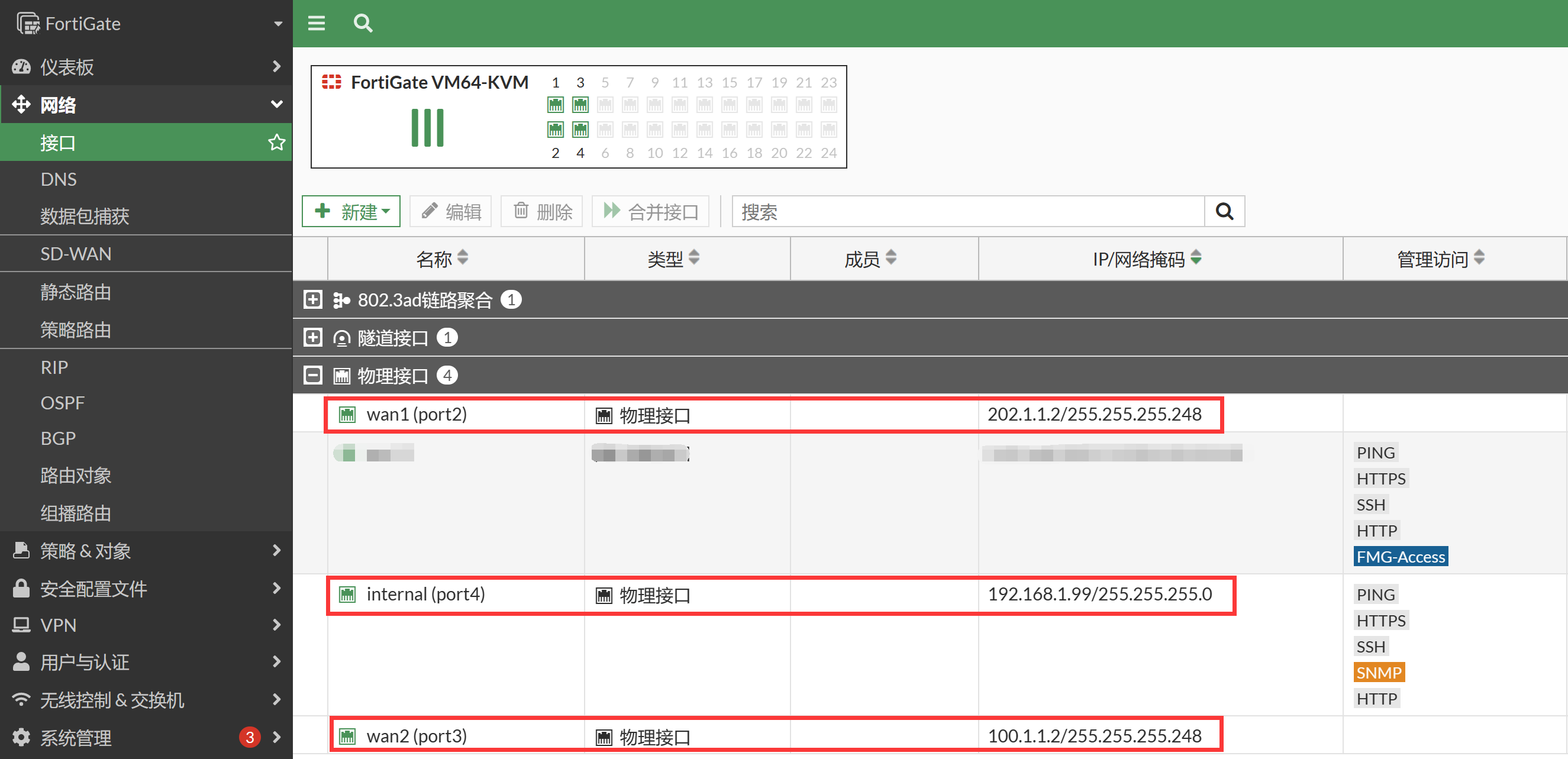1568x759 pixels.
Task: Open the 静态路由 menu item
Action: click(x=76, y=292)
